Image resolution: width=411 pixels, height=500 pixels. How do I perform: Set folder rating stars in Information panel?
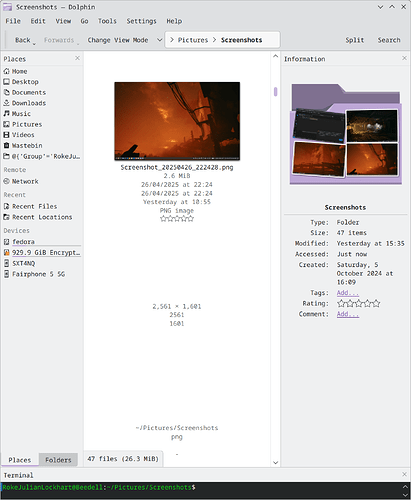358,303
